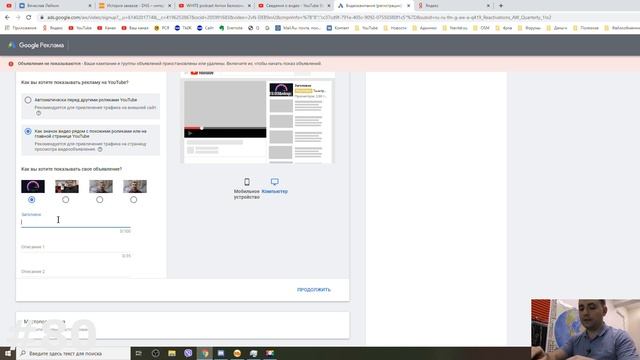Viewport: 640px width, 360px height.
Task: Open Task View on the taskbar
Action: coord(138,353)
